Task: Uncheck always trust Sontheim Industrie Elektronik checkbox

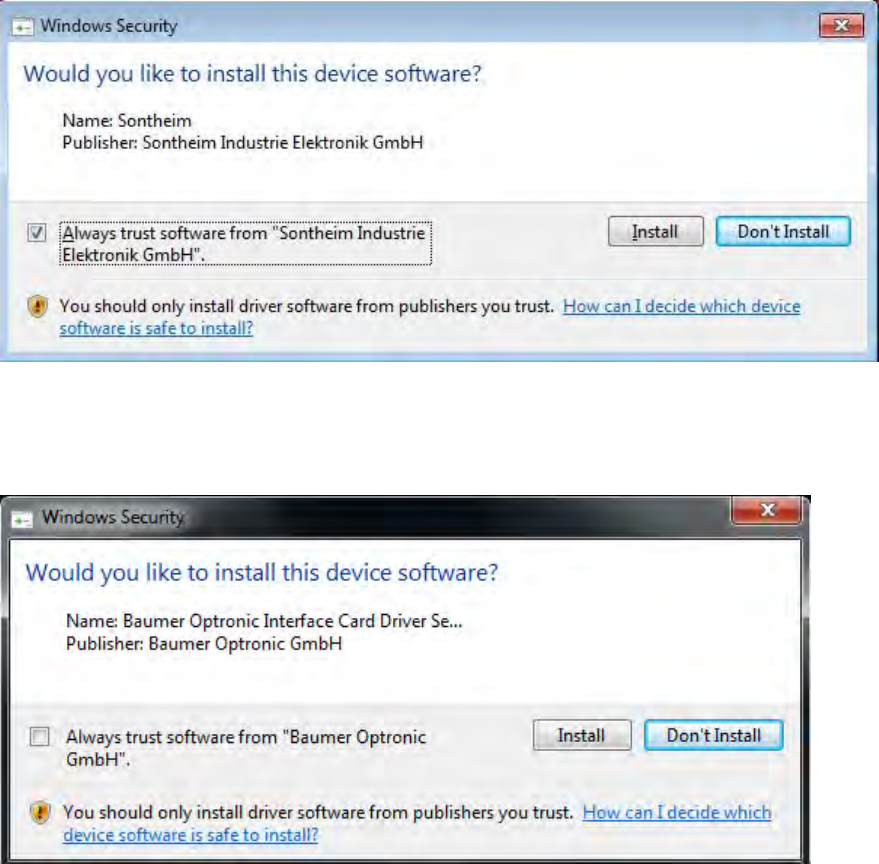Action: click(x=37, y=232)
